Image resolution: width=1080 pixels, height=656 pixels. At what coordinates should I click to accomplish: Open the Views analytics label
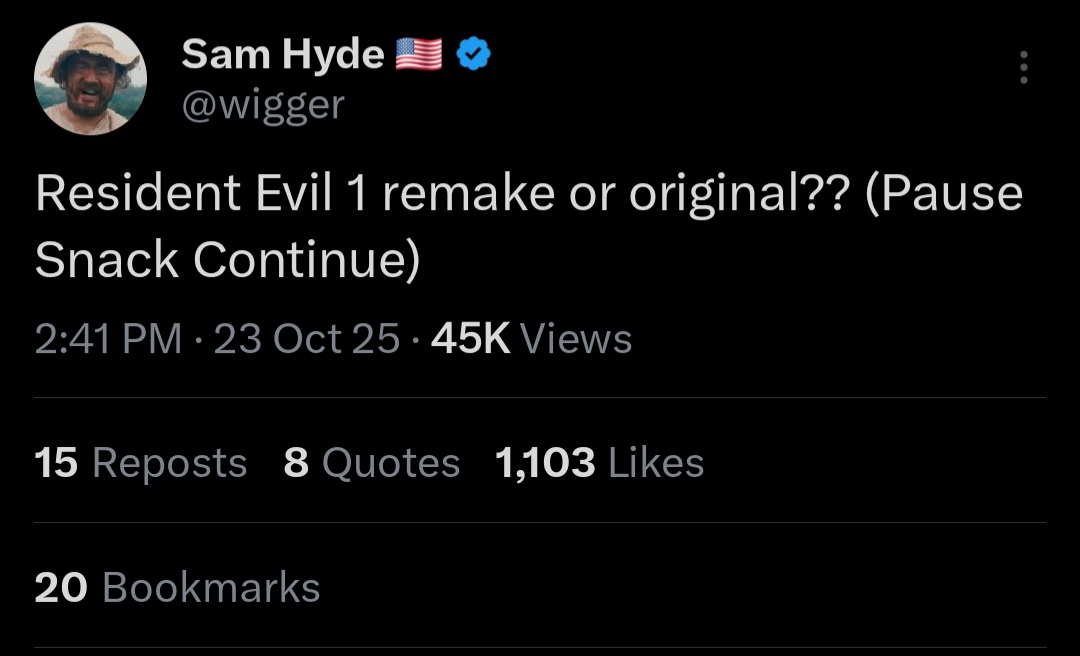576,339
